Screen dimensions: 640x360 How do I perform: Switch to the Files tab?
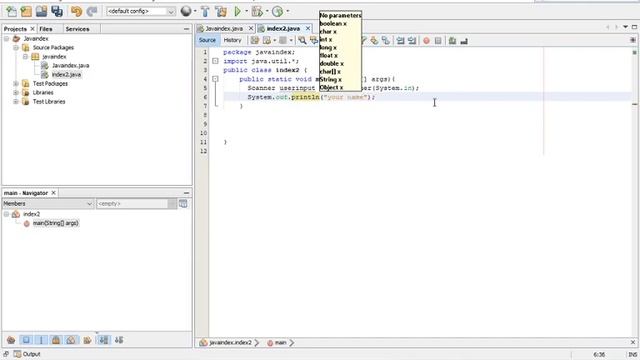[46, 29]
